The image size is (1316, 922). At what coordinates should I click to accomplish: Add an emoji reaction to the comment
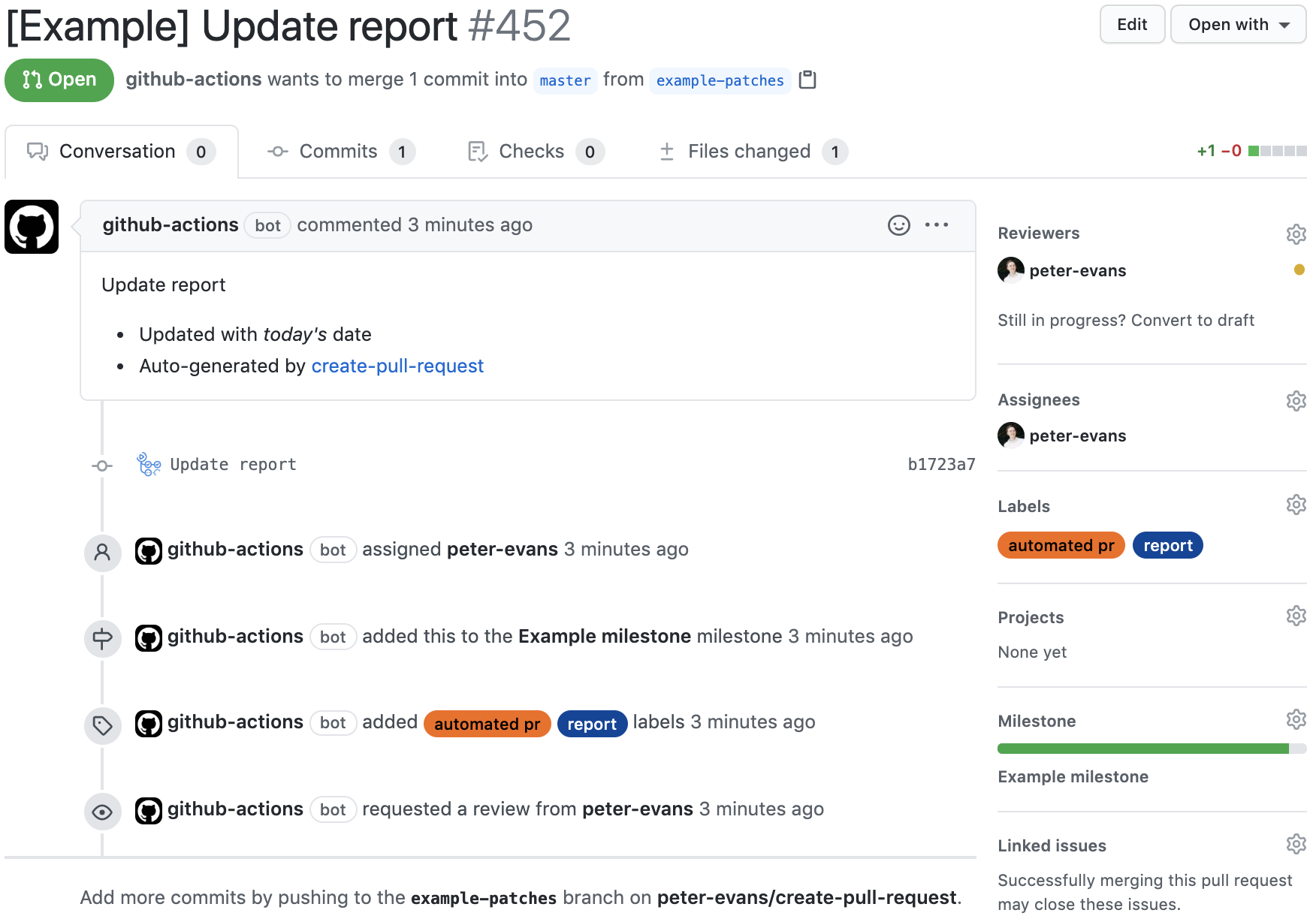(899, 225)
